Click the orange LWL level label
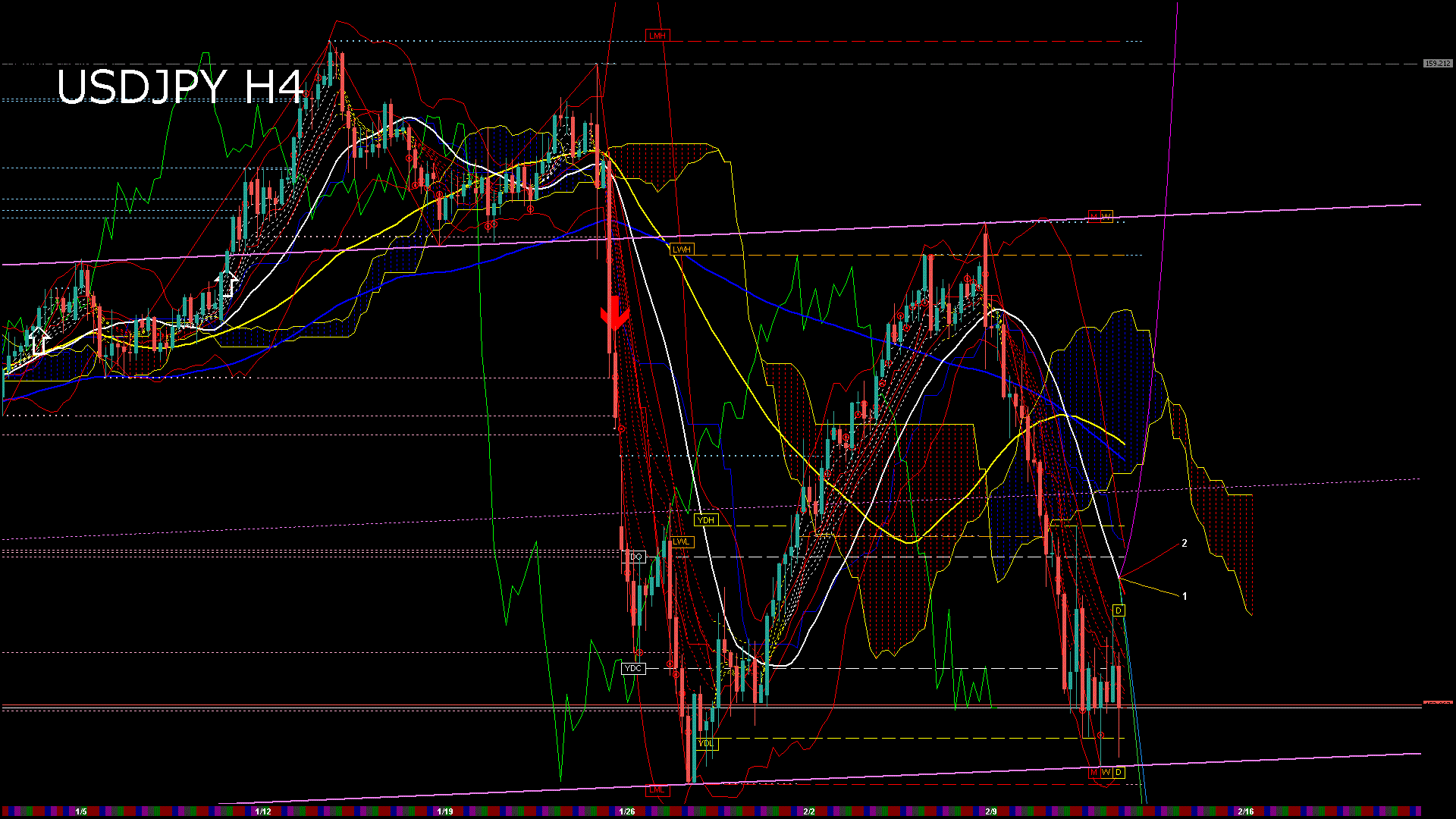The width and height of the screenshot is (1456, 819). pyautogui.click(x=681, y=542)
